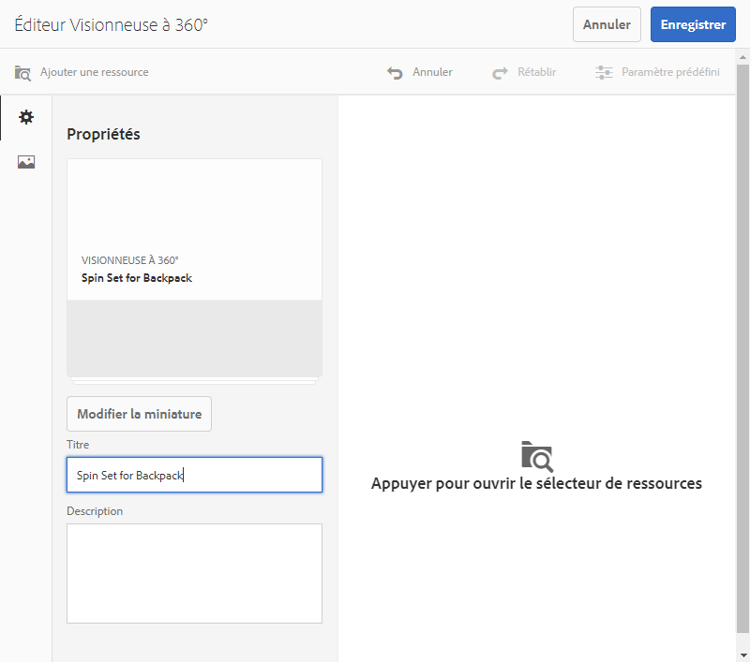This screenshot has width=750, height=662.
Task: Click the 'Titre' field label
Action: (77, 444)
